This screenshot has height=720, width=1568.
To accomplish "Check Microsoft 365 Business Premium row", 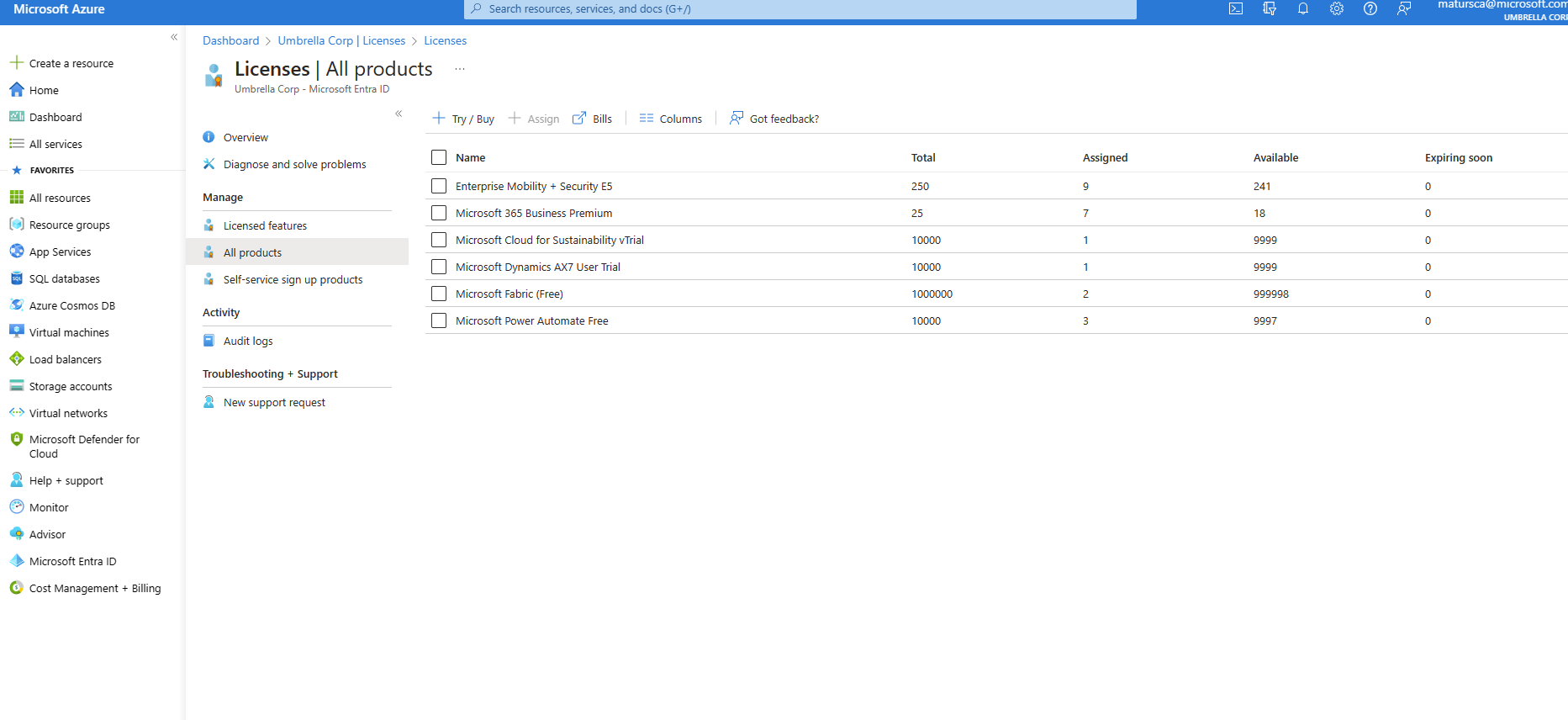I will click(x=439, y=213).
